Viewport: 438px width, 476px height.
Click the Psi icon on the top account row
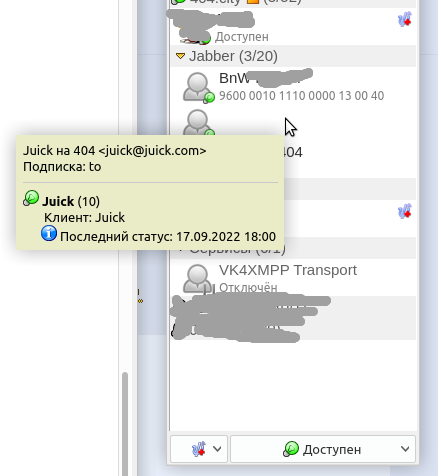point(405,20)
